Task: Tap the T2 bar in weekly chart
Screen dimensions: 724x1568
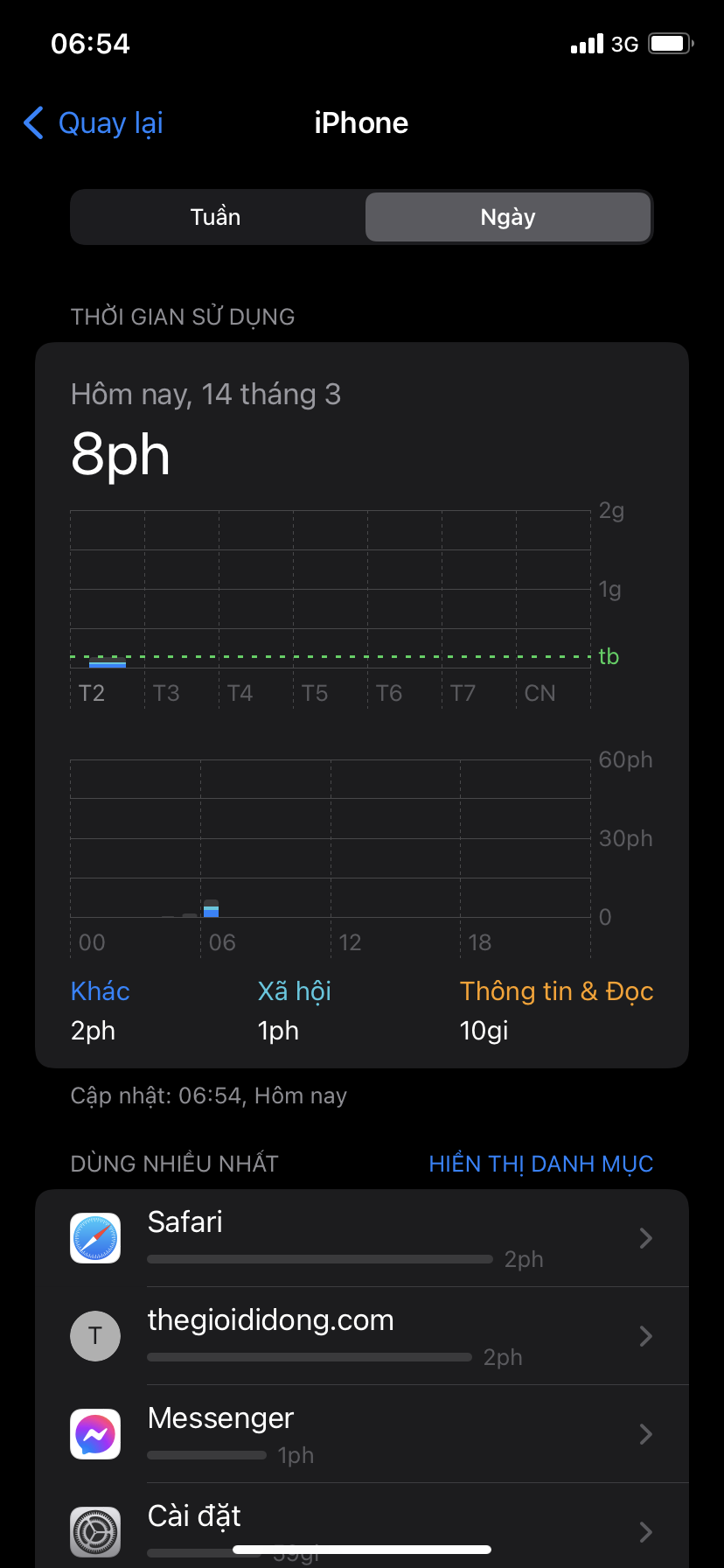Action: pos(108,664)
